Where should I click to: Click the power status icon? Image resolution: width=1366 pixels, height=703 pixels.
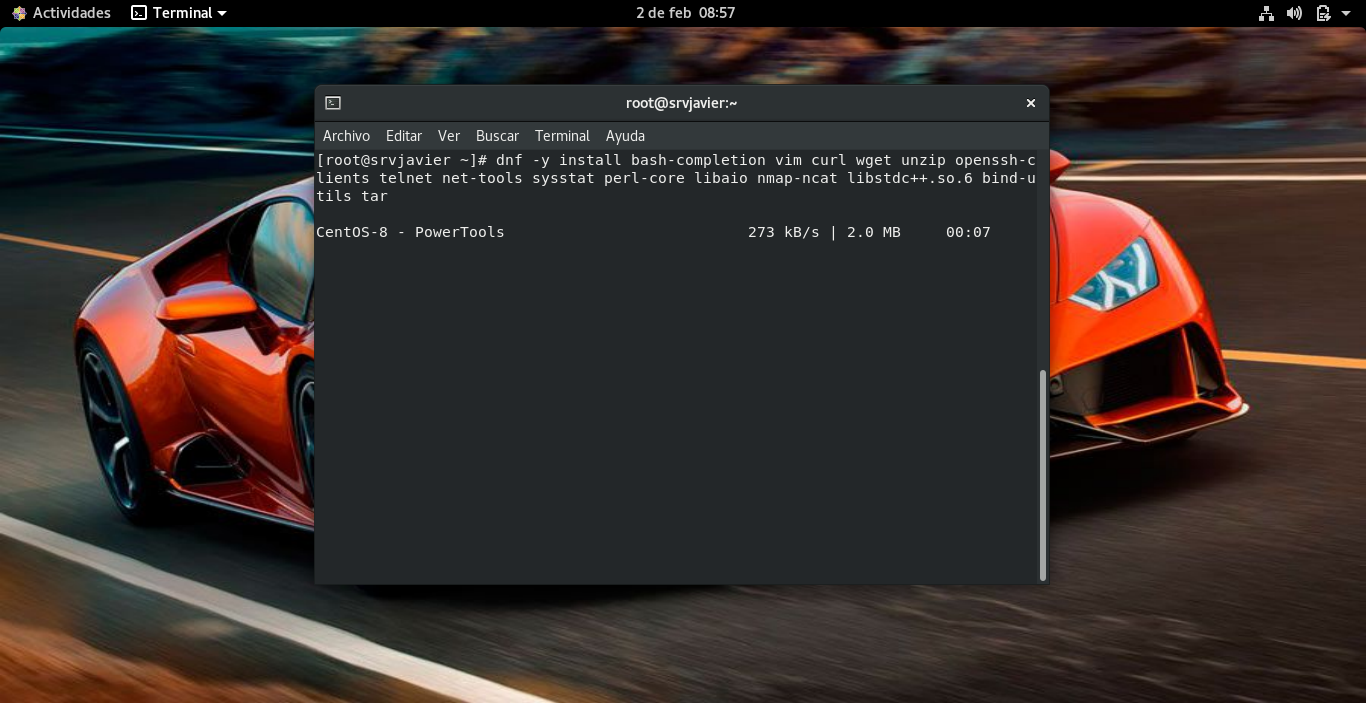[x=1323, y=13]
